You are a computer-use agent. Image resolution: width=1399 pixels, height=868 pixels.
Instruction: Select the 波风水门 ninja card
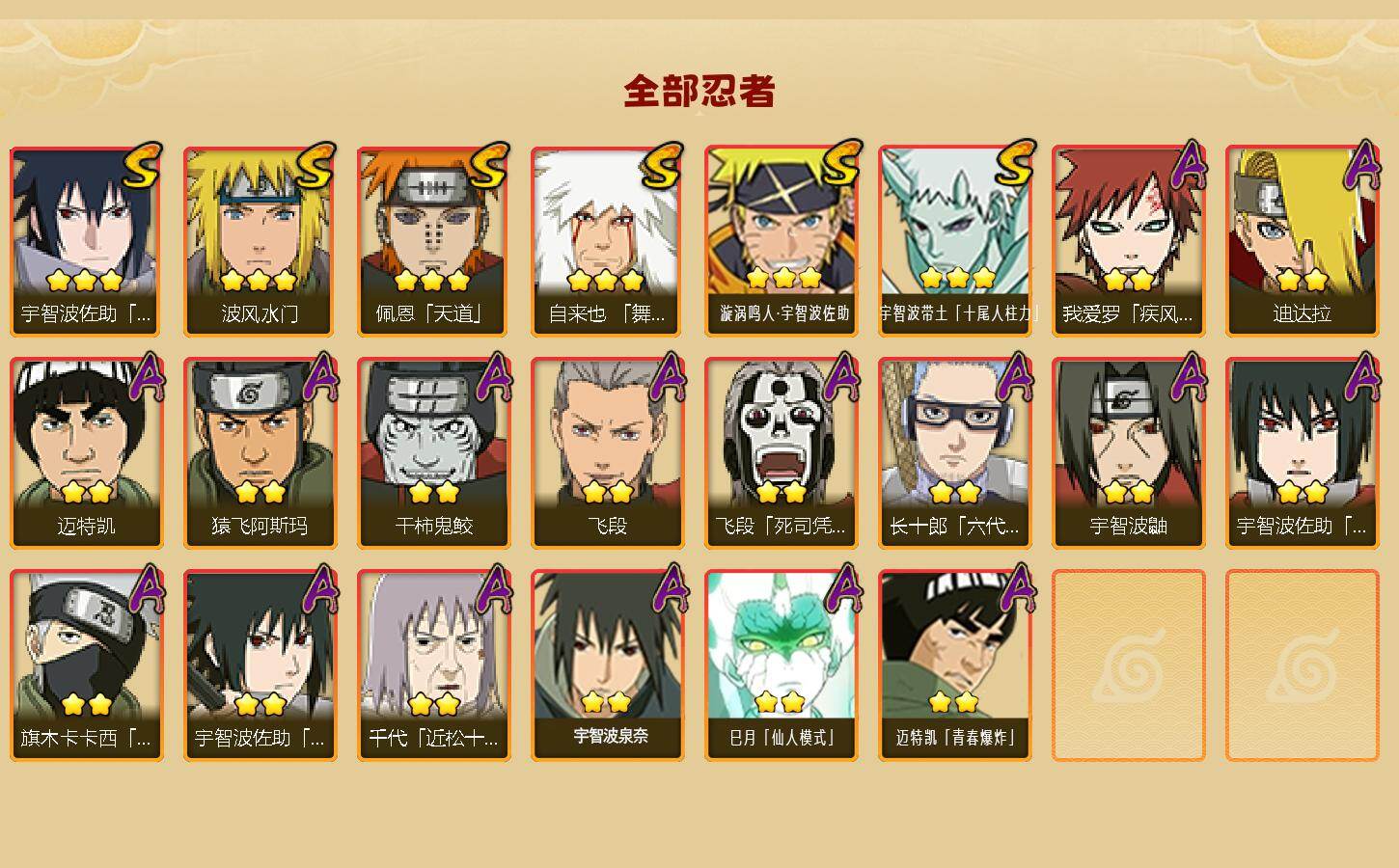tap(260, 241)
